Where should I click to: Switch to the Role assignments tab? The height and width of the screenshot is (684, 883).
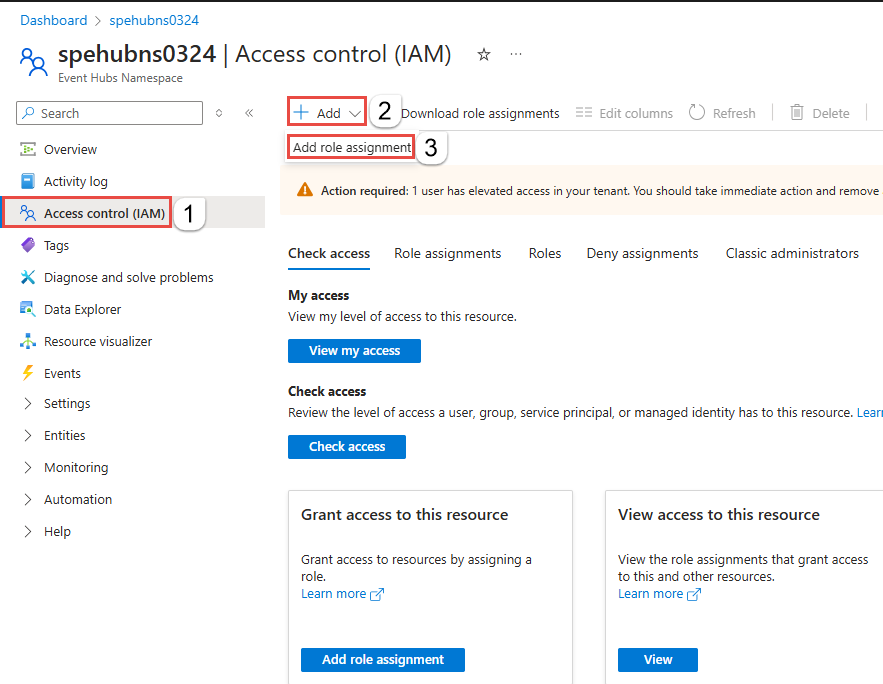448,253
